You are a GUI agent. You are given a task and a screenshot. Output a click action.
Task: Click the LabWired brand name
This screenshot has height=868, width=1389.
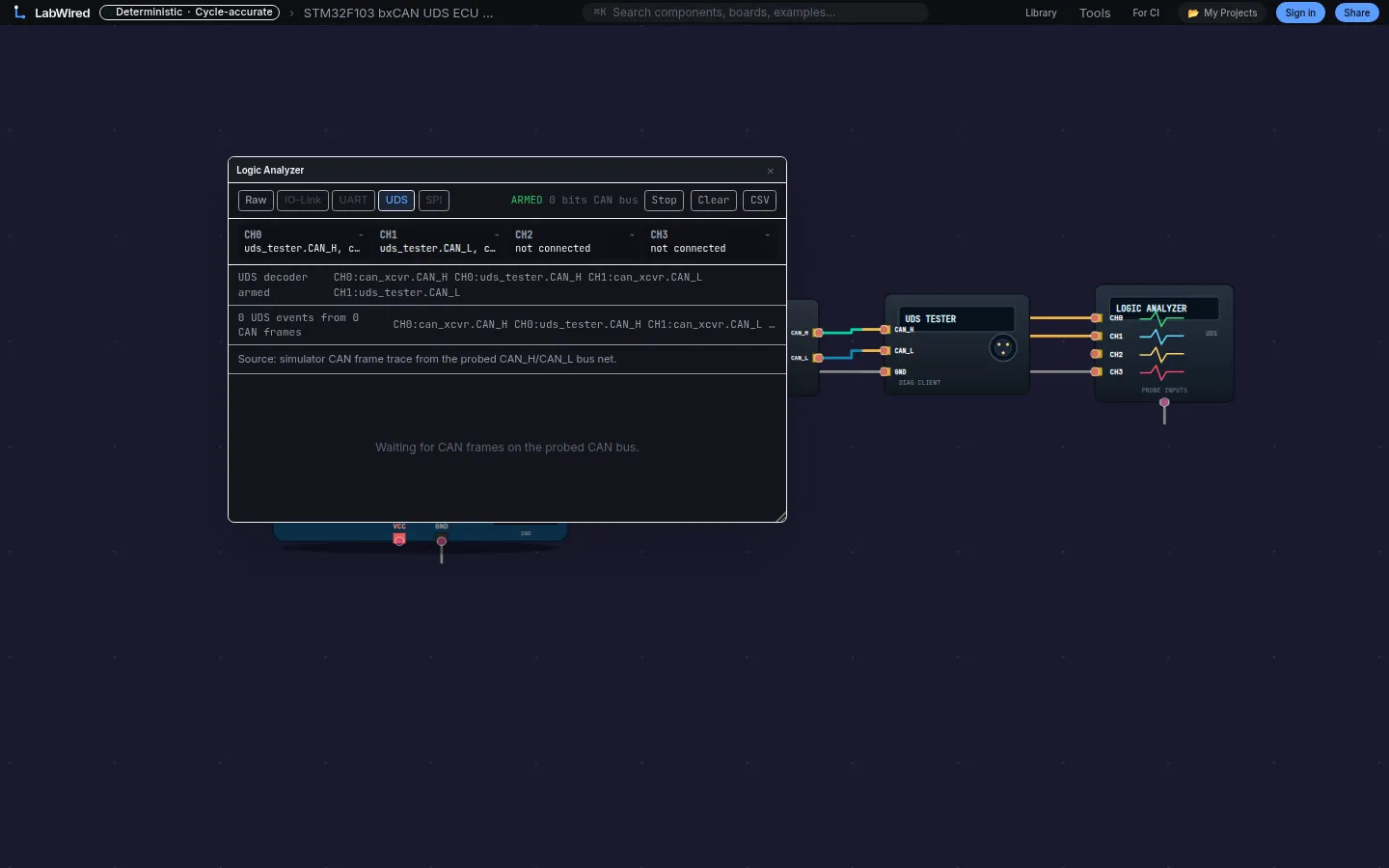click(x=63, y=14)
